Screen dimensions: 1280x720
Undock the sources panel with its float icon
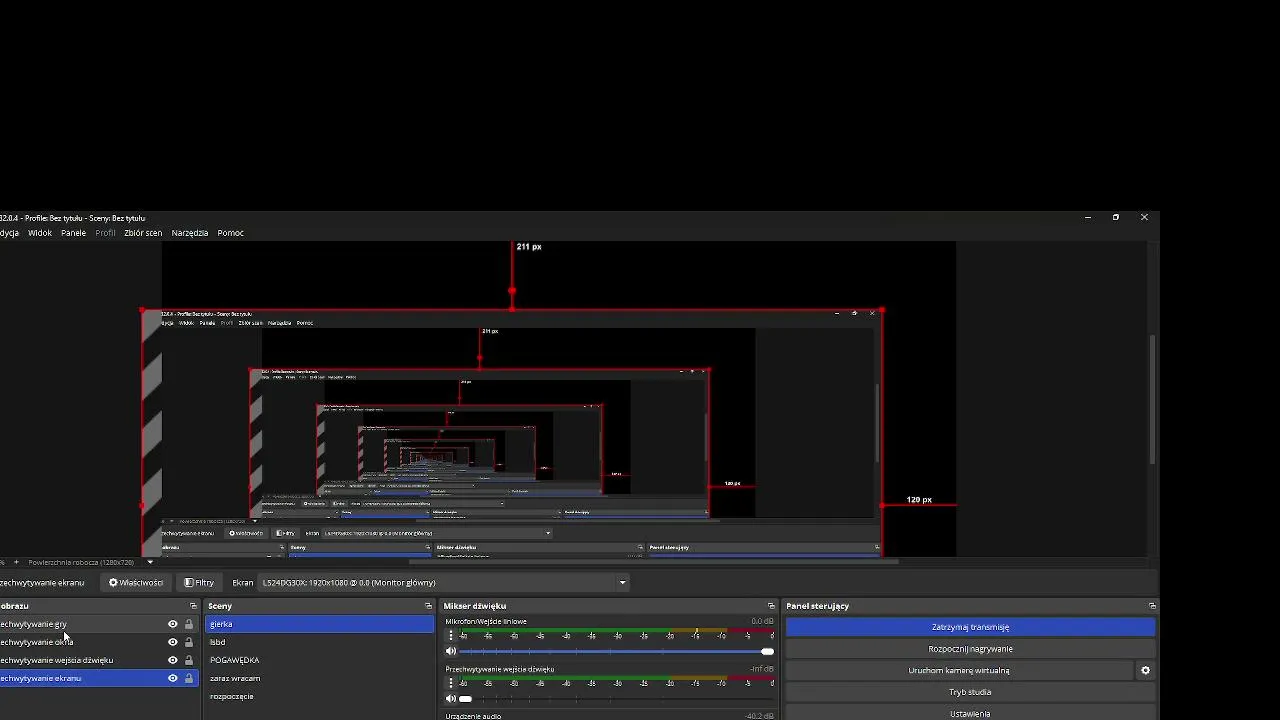[193, 606]
